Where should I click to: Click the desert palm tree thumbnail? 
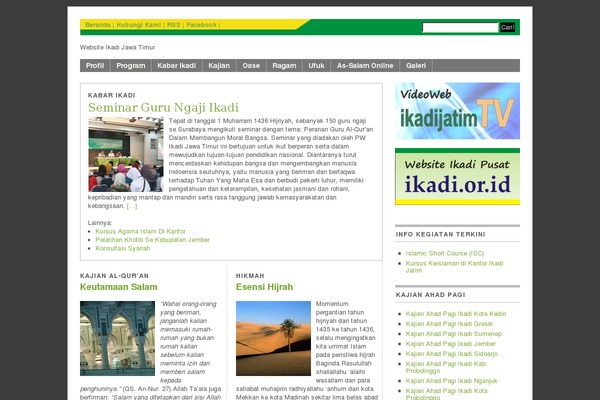[273, 338]
